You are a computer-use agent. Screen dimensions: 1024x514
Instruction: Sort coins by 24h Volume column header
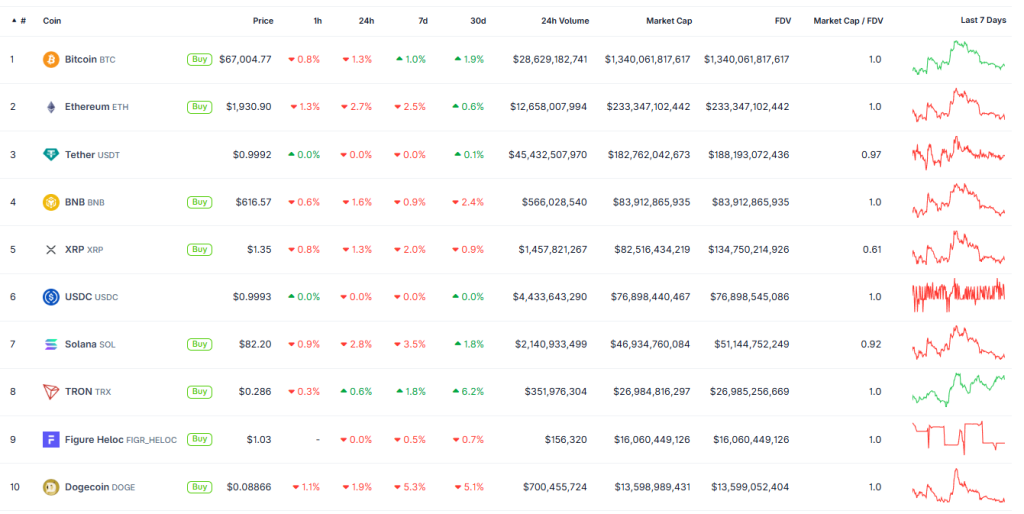pyautogui.click(x=564, y=21)
